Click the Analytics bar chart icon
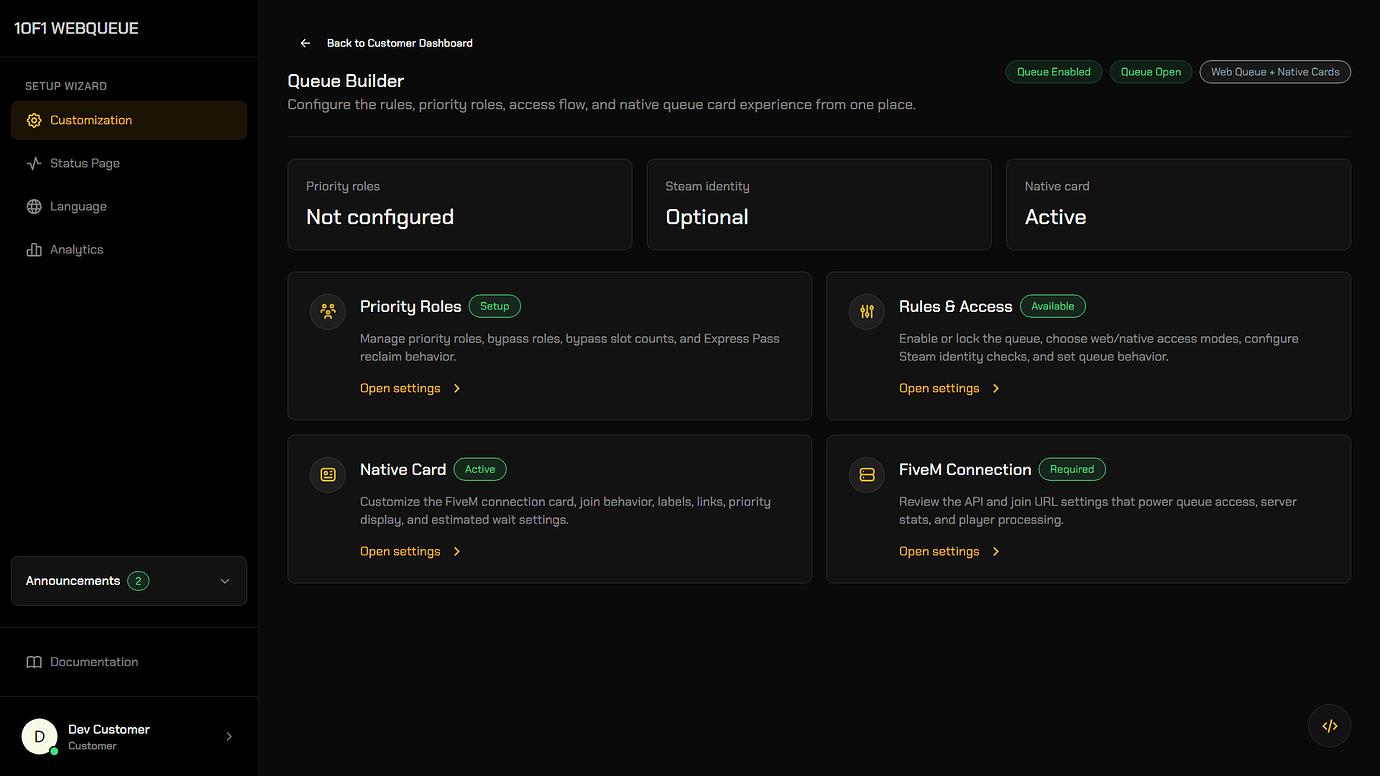The height and width of the screenshot is (776, 1380). click(34, 249)
